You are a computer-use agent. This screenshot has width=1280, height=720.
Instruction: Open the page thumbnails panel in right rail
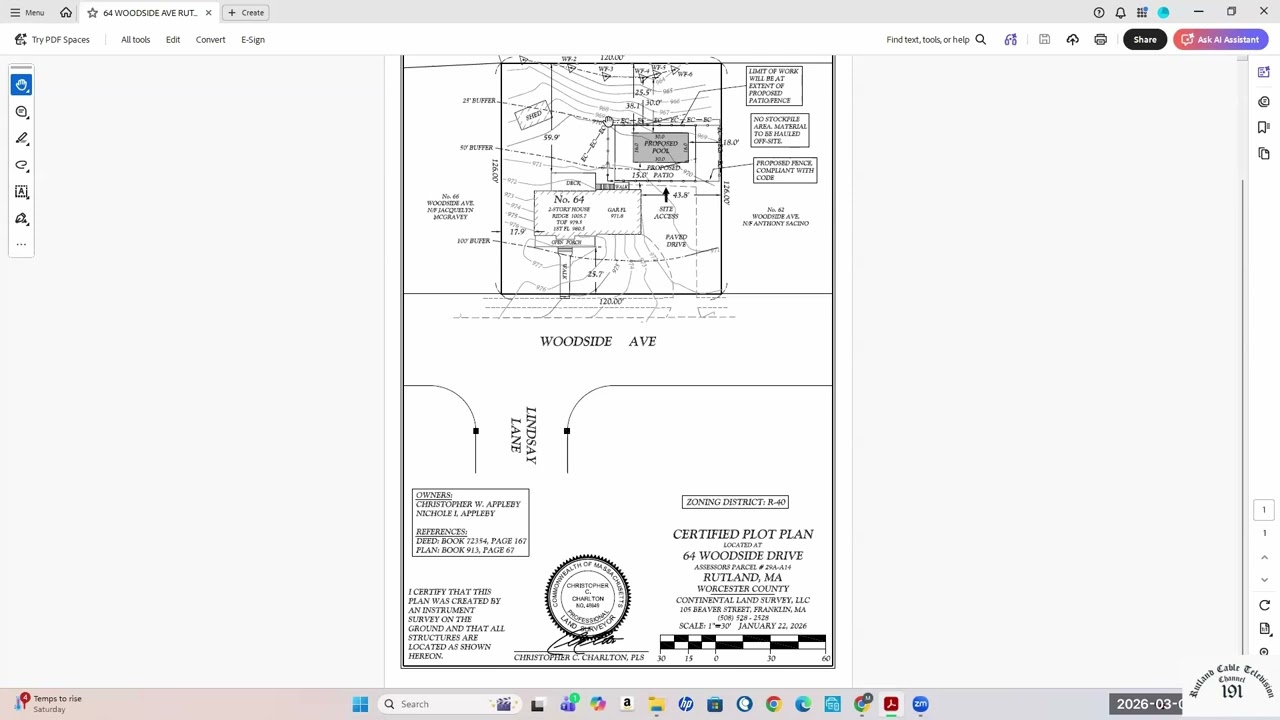(x=1264, y=154)
